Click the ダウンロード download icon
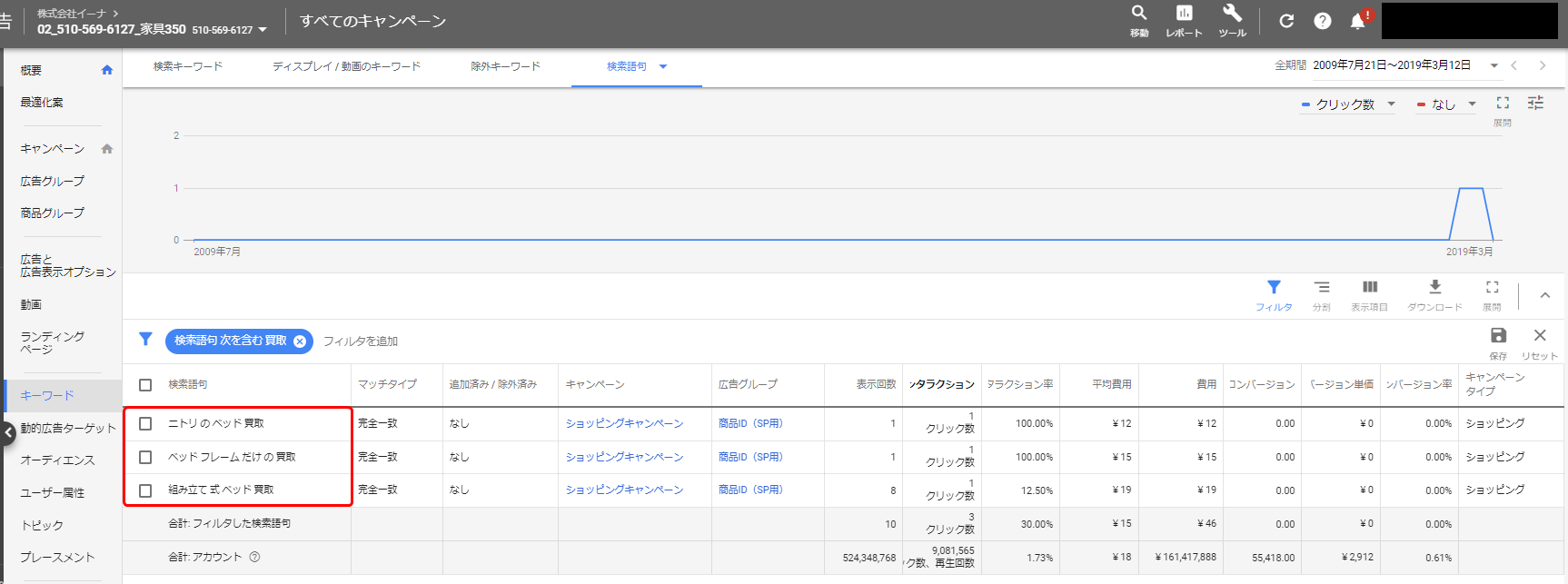This screenshot has height=584, width=1568. 1435,287
